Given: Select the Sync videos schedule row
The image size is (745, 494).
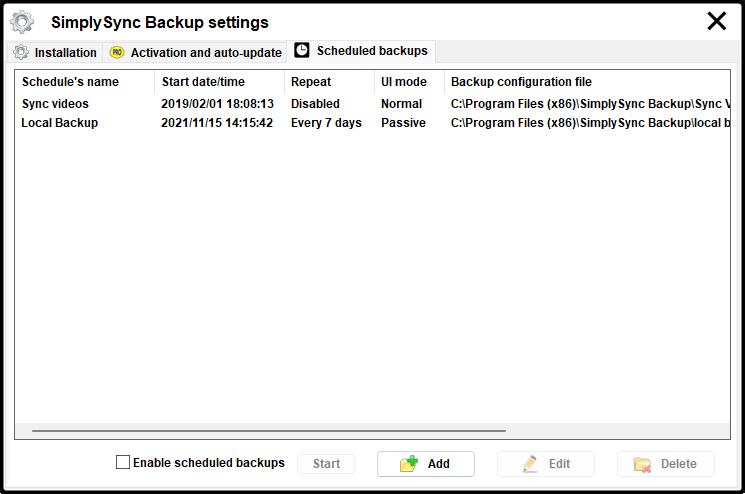Looking at the screenshot, I should click(56, 104).
